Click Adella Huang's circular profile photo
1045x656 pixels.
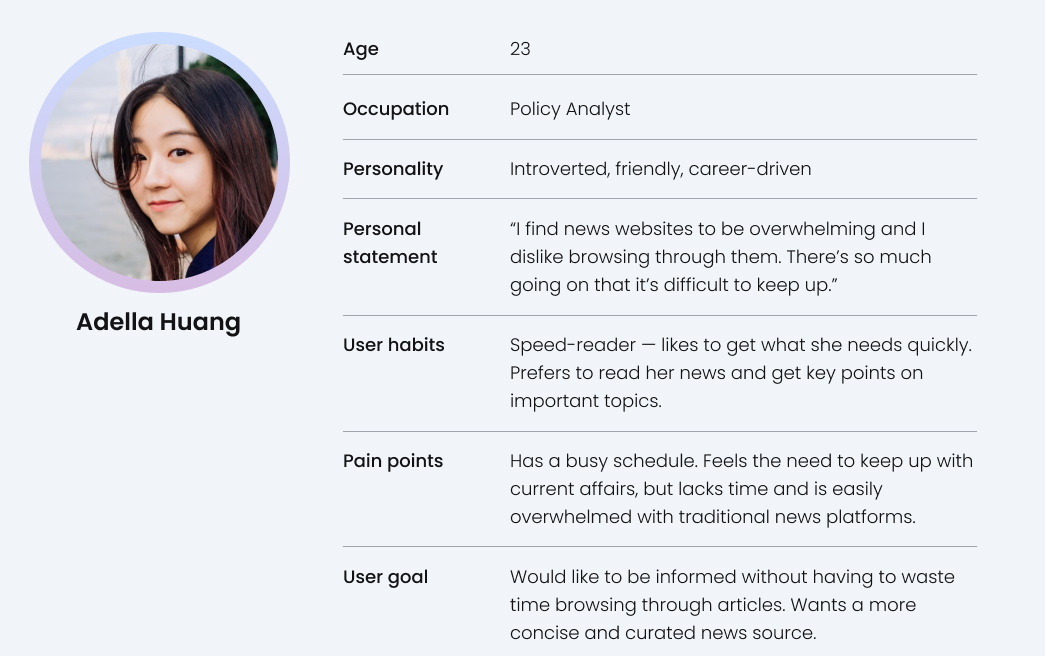pyautogui.click(x=159, y=162)
